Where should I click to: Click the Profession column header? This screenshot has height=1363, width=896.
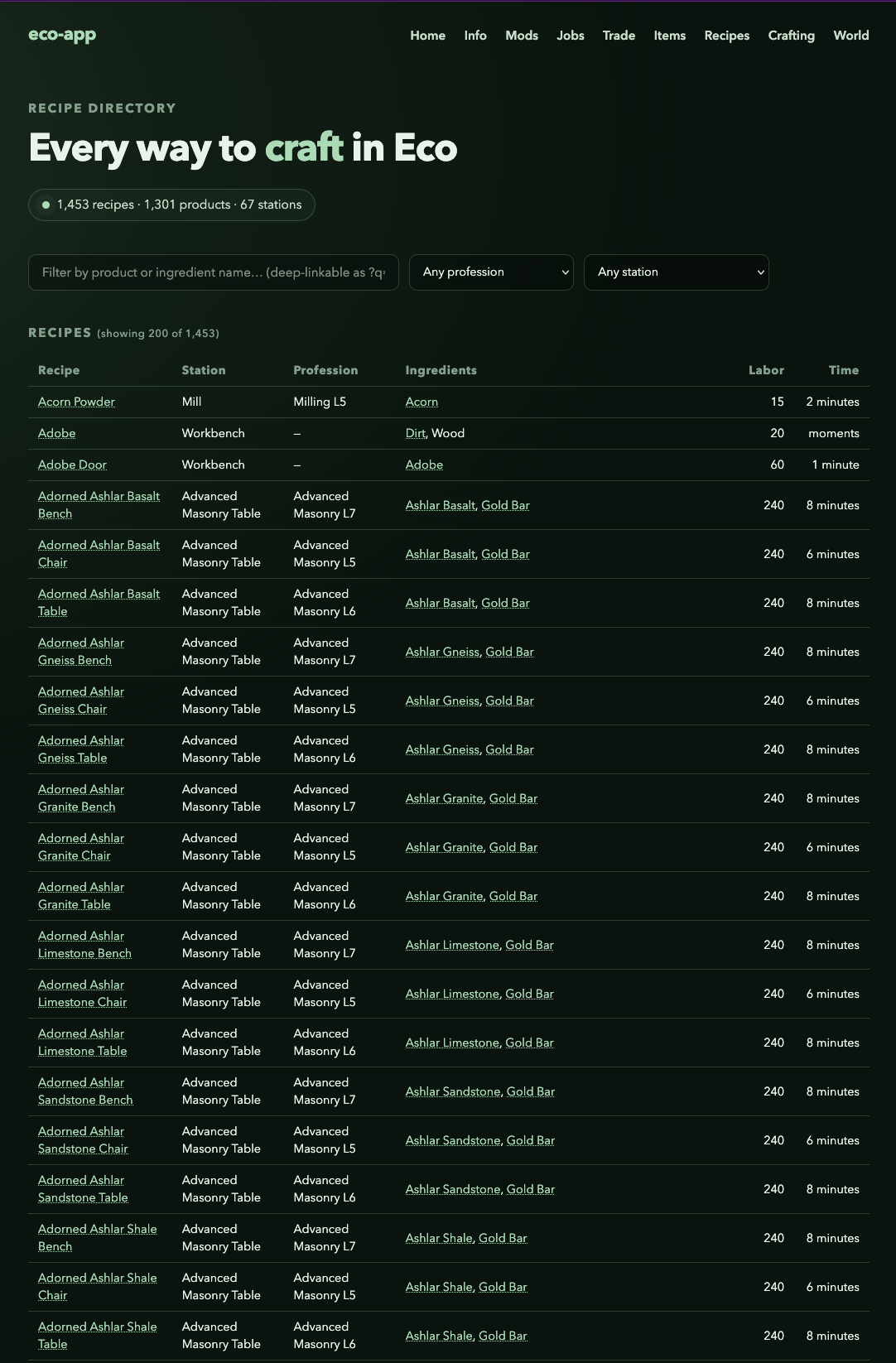pyautogui.click(x=325, y=370)
